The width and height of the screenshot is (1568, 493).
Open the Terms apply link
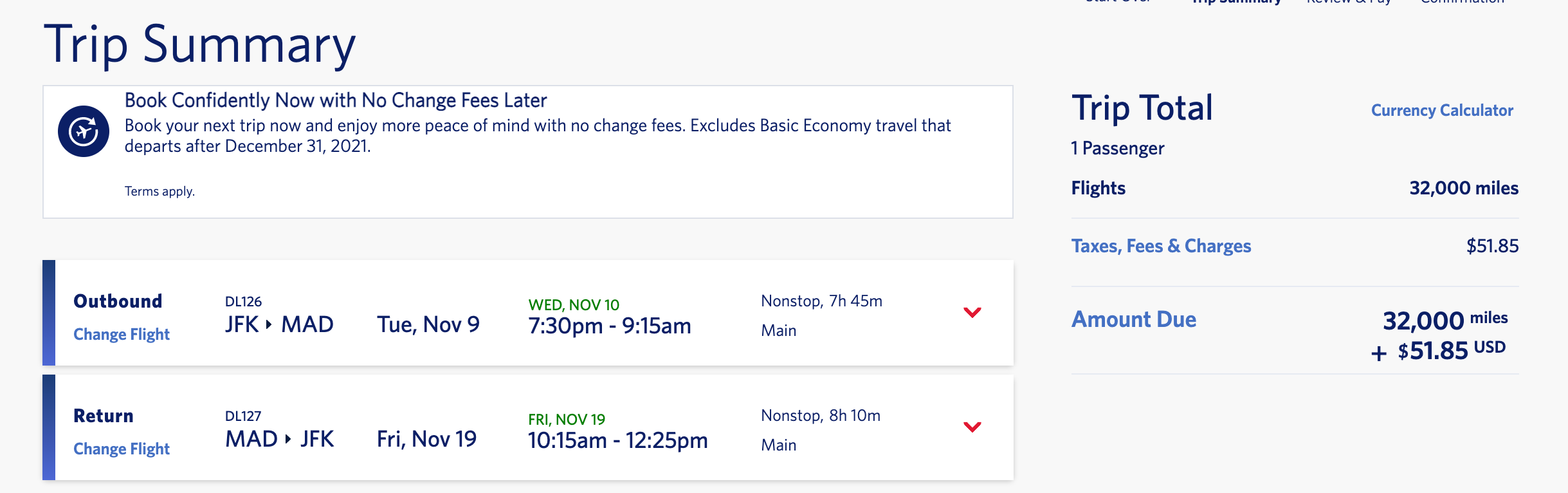160,191
